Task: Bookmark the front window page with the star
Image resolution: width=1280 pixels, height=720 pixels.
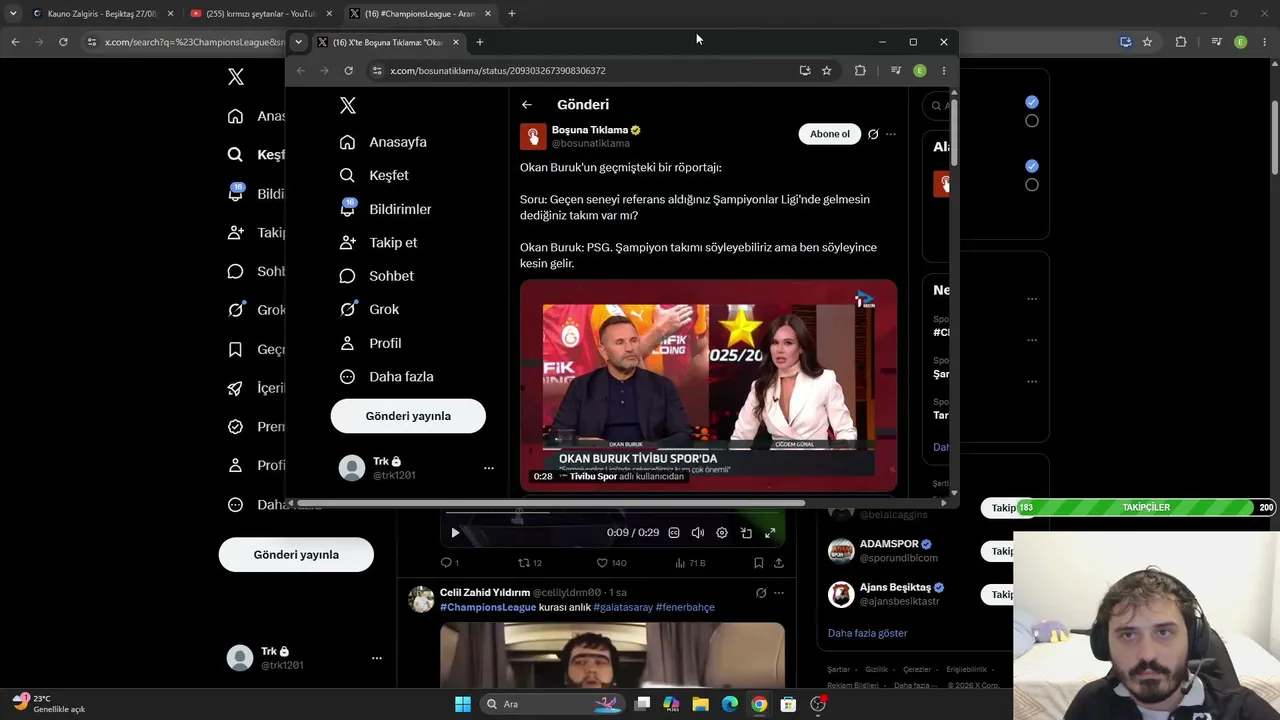Action: pos(827,71)
